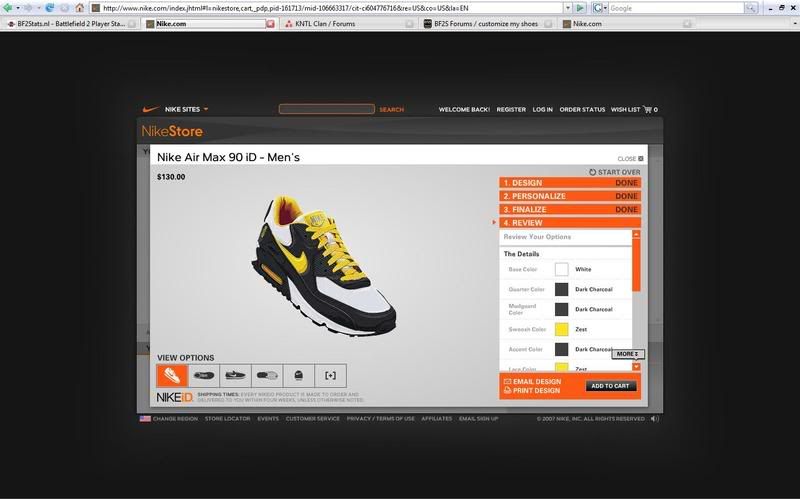The width and height of the screenshot is (800, 500).
Task: Click the browser Back arrow
Action: coord(8,8)
